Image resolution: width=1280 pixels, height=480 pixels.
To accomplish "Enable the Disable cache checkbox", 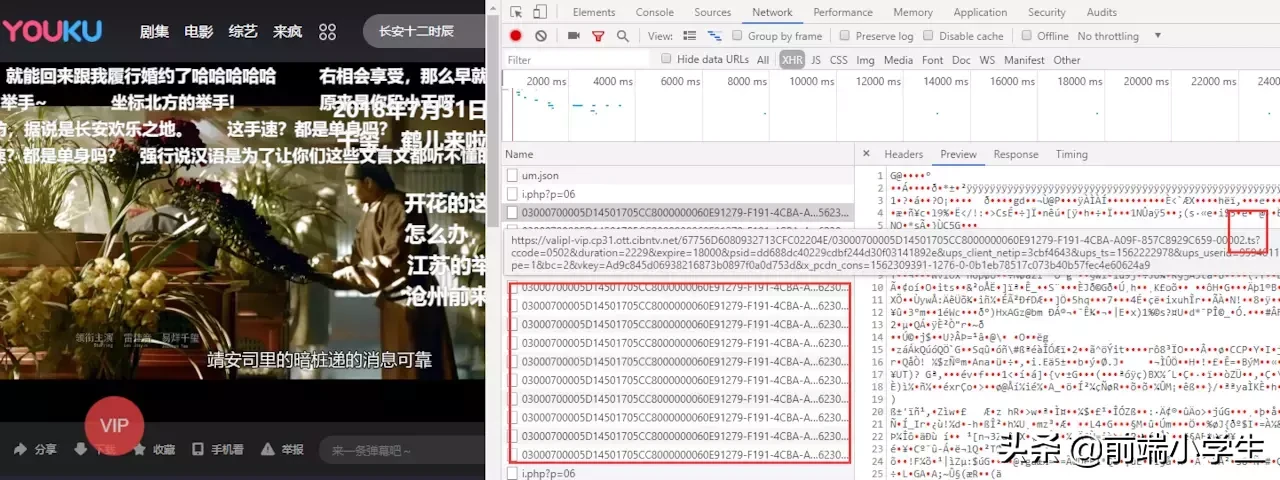I will 930,36.
